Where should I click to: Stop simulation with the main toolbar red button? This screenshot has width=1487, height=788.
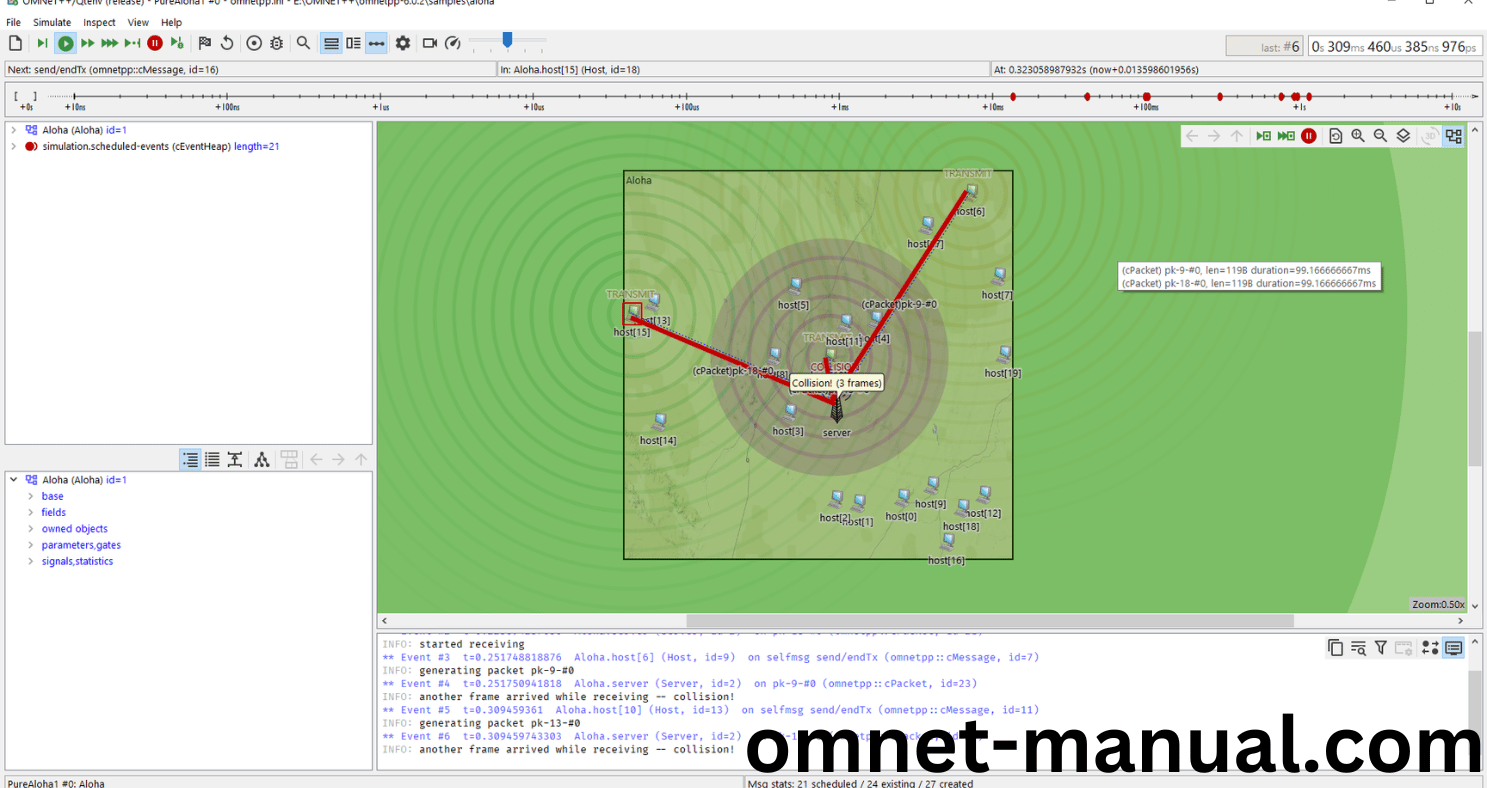(x=155, y=43)
